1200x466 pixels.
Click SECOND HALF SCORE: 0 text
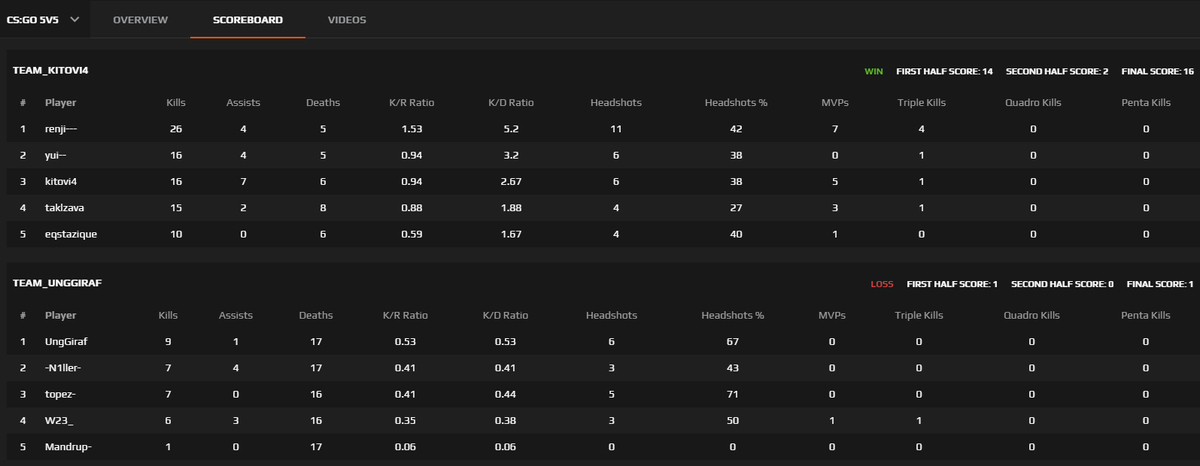pos(1062,284)
